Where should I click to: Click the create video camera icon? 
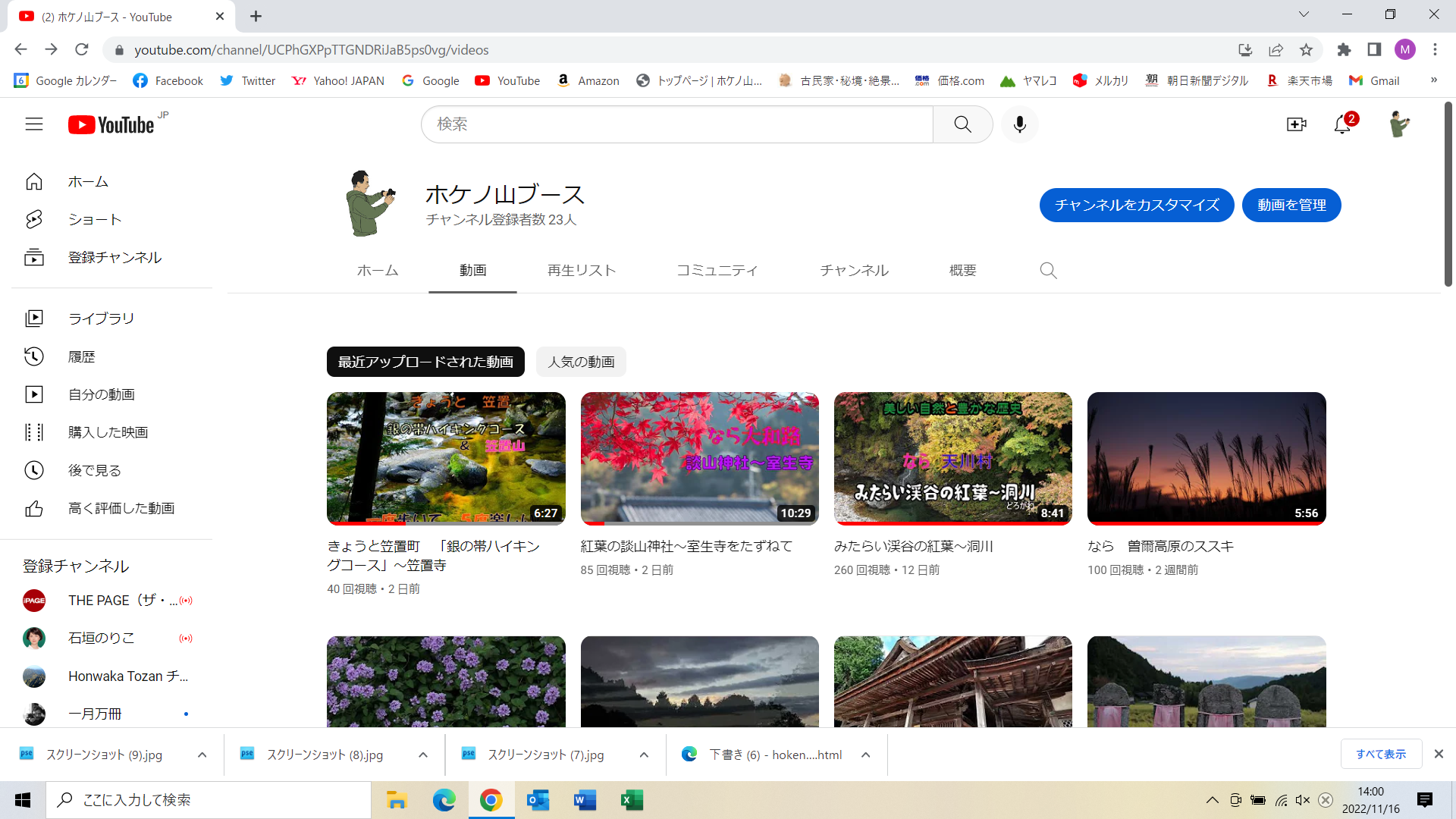click(x=1296, y=124)
